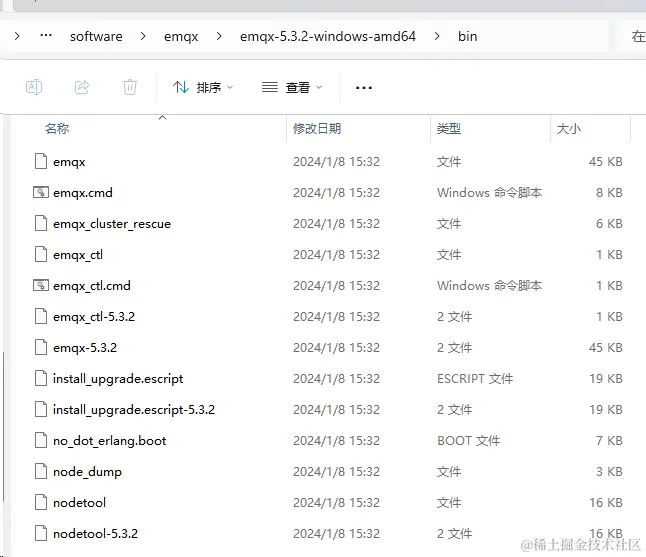Screen dimensions: 646x557
Task: Select the emqx.cmd file name
Action: [x=83, y=193]
